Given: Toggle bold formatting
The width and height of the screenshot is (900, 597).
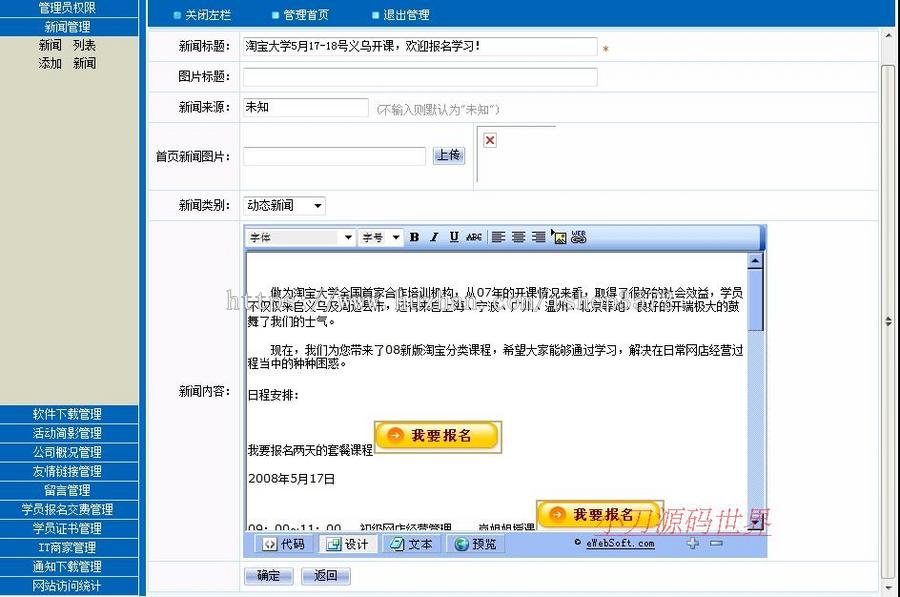Looking at the screenshot, I should 413,238.
